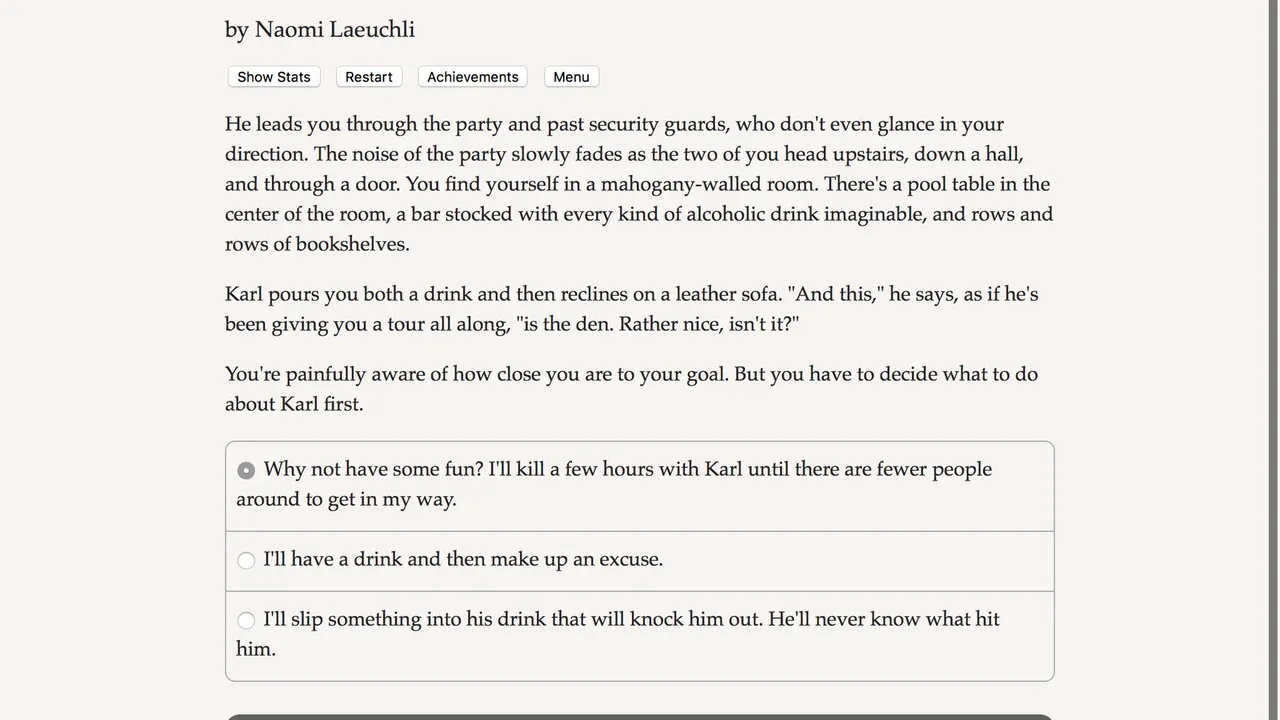Click the Show Stats button
1280x720 pixels.
click(273, 77)
